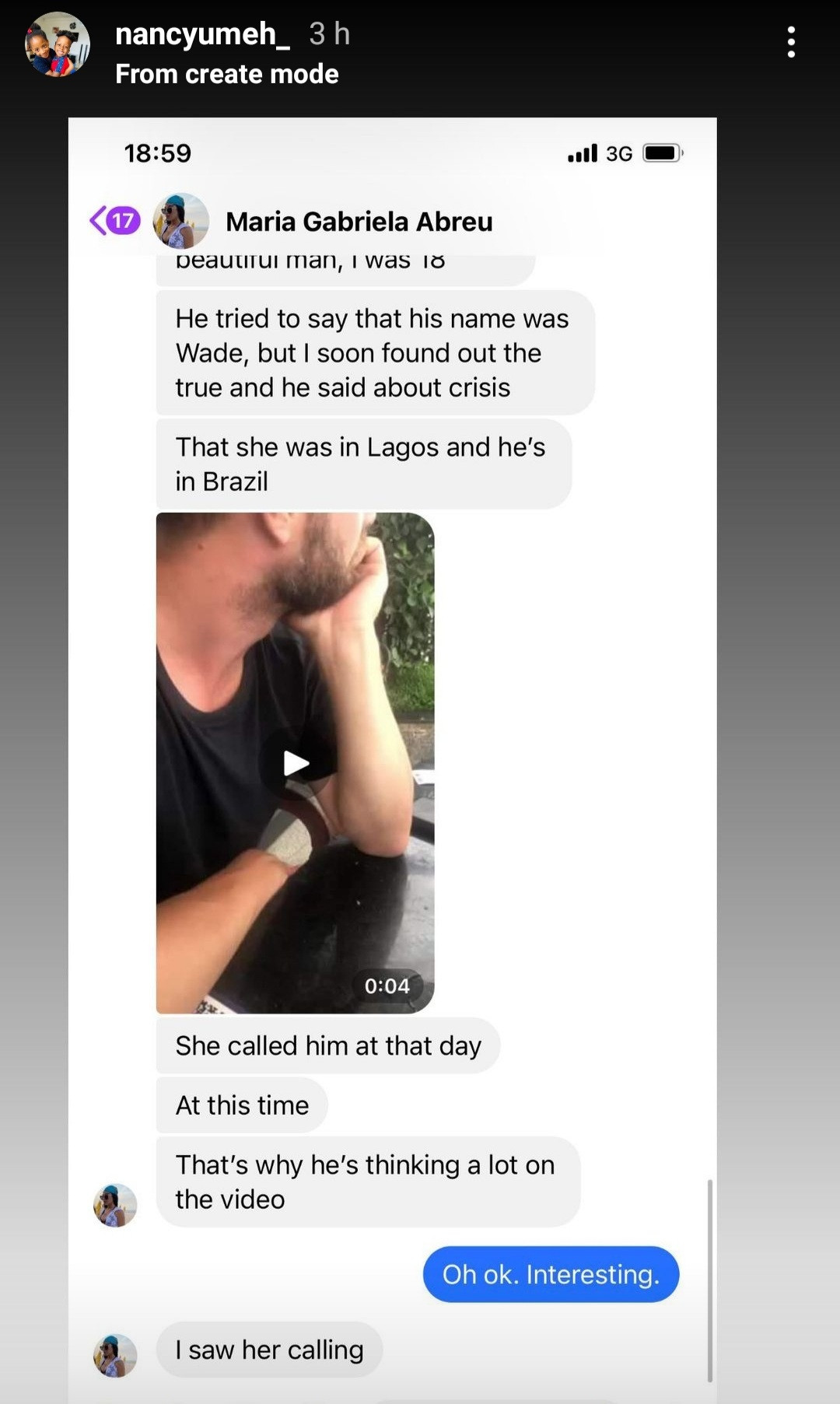Tap the 'She called him at that day' message
The image size is (840, 1404).
(328, 1045)
